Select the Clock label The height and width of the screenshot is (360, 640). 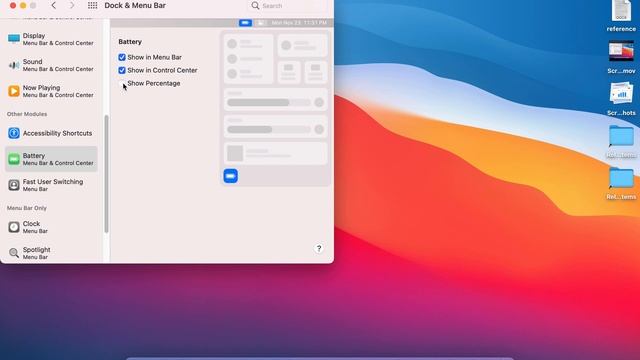click(31, 224)
